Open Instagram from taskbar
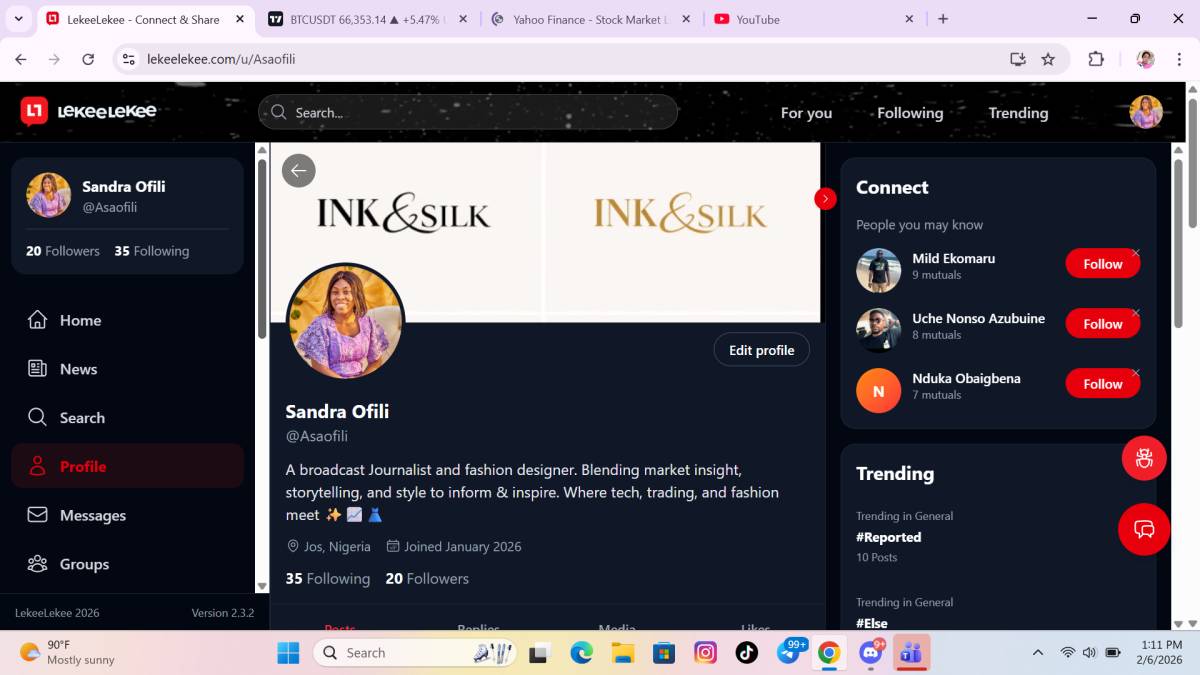This screenshot has height=675, width=1200. 705,653
